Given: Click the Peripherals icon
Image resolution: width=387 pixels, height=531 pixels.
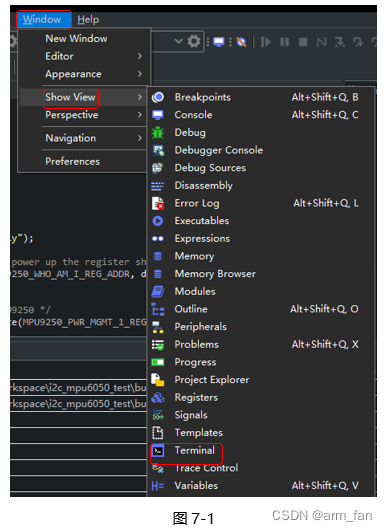Looking at the screenshot, I should 158,327.
